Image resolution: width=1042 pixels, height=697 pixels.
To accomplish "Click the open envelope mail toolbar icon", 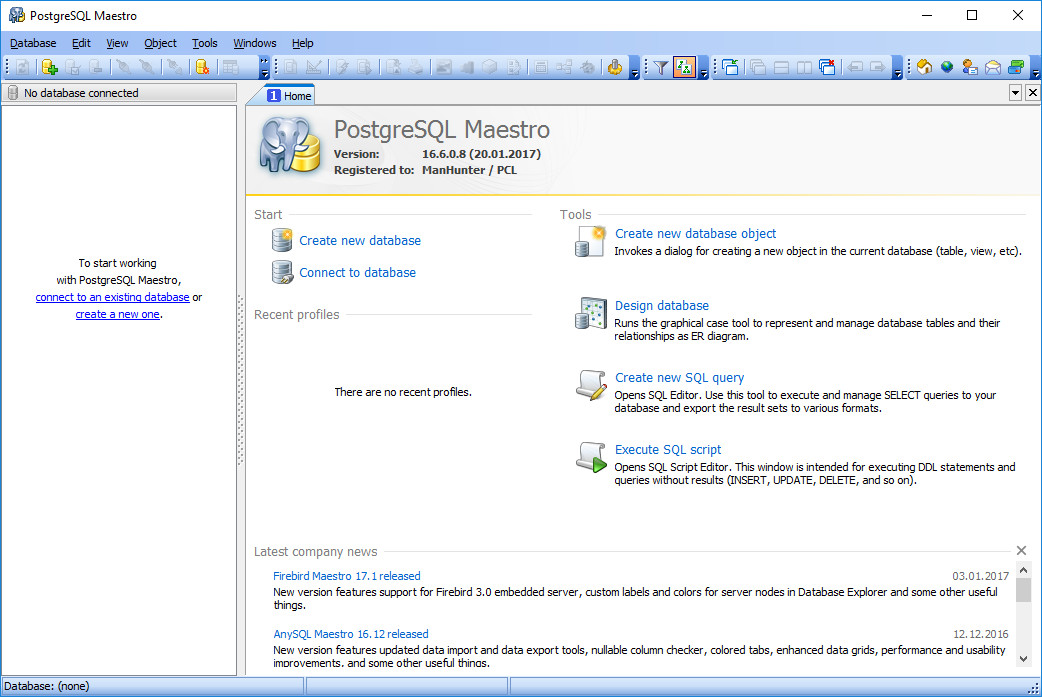I will tap(993, 67).
